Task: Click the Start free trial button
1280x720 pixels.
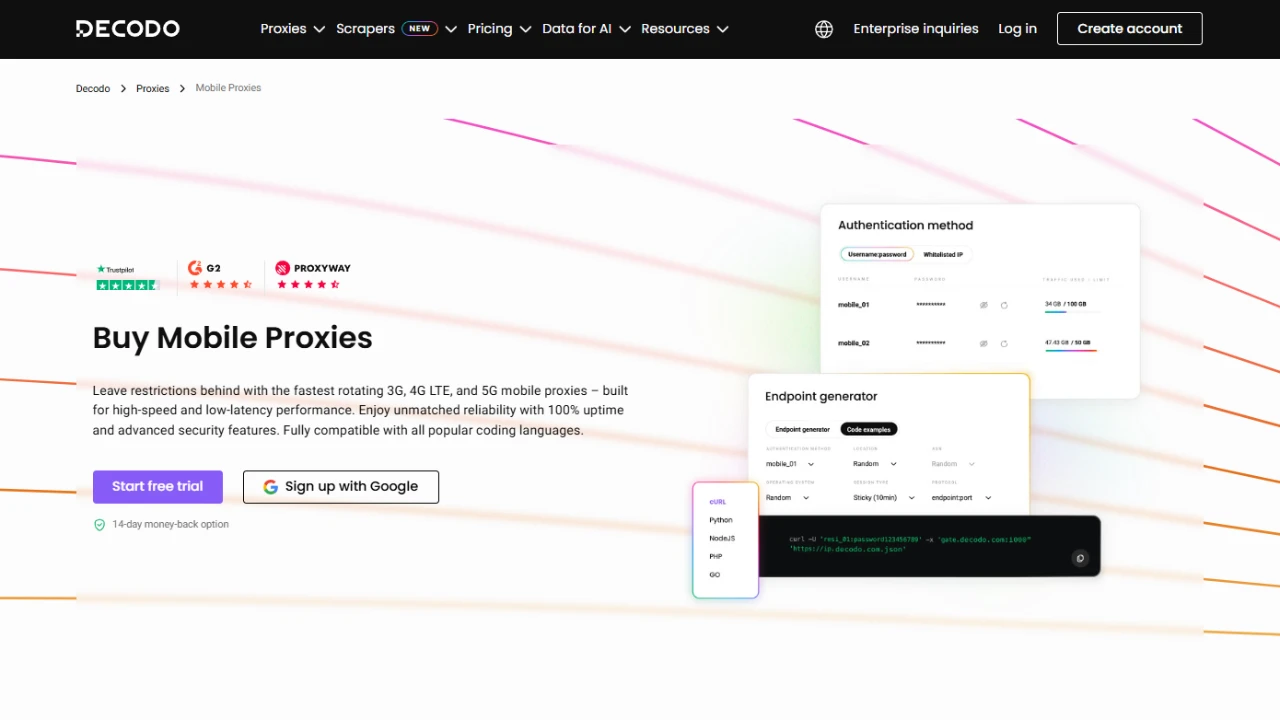Action: pyautogui.click(x=157, y=486)
